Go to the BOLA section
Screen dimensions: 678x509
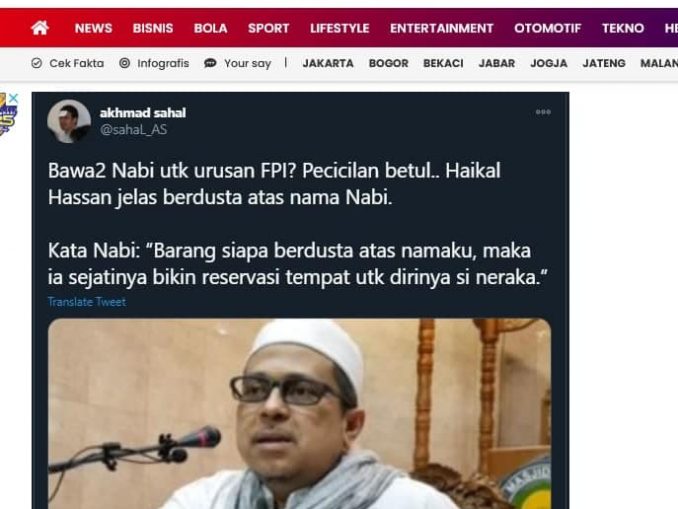coord(211,28)
